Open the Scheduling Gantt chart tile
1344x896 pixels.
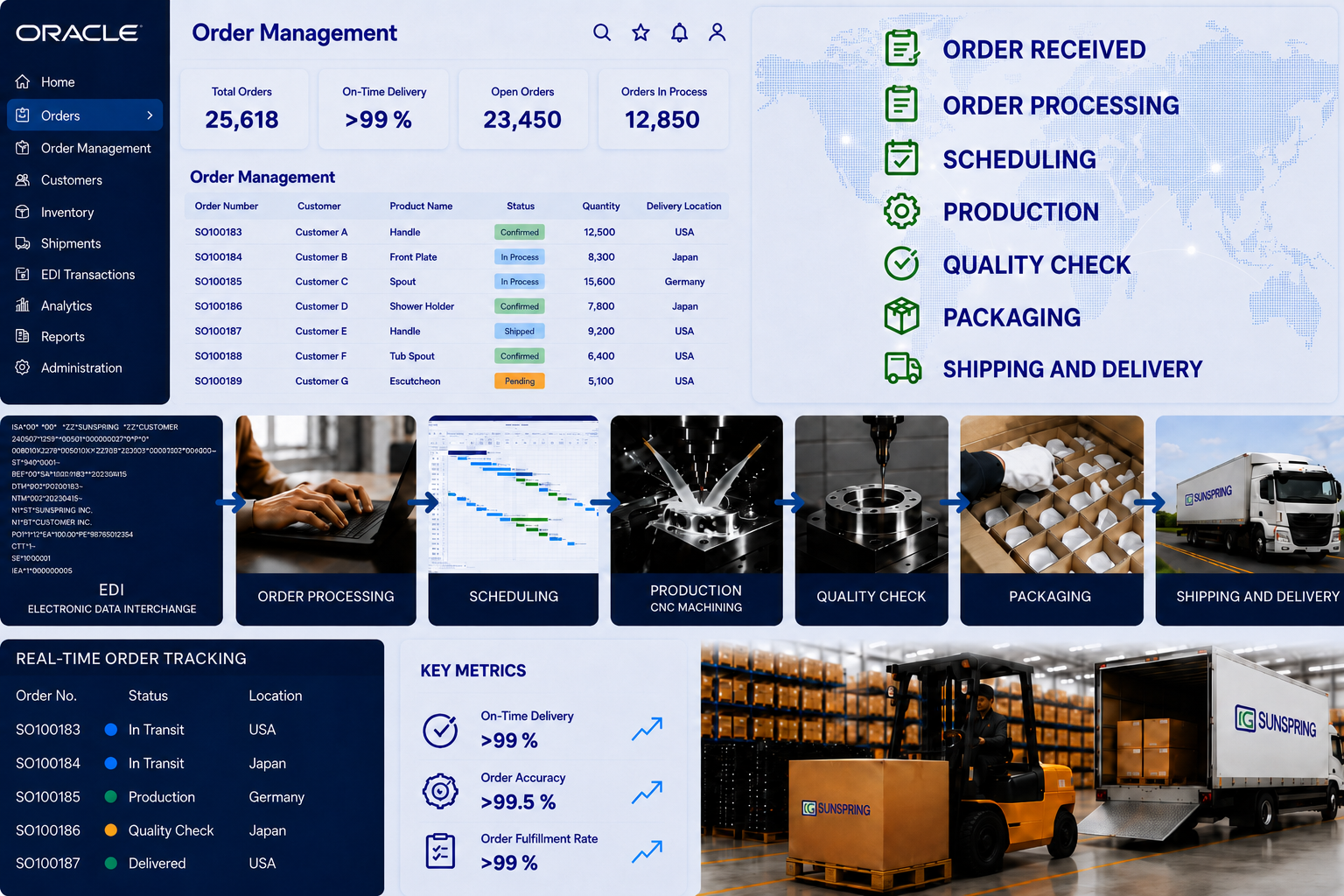pos(514,521)
